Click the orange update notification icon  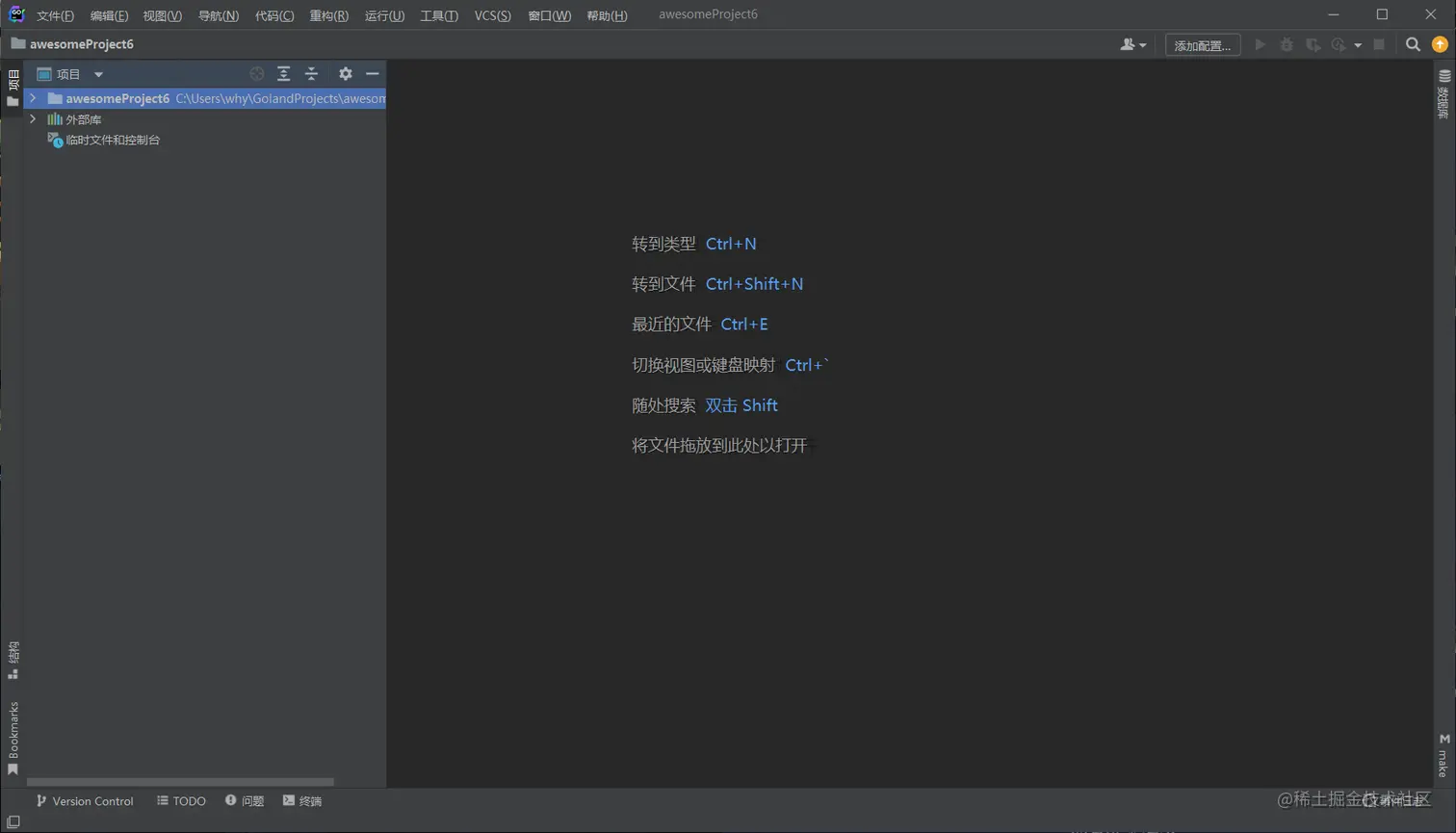pos(1440,44)
